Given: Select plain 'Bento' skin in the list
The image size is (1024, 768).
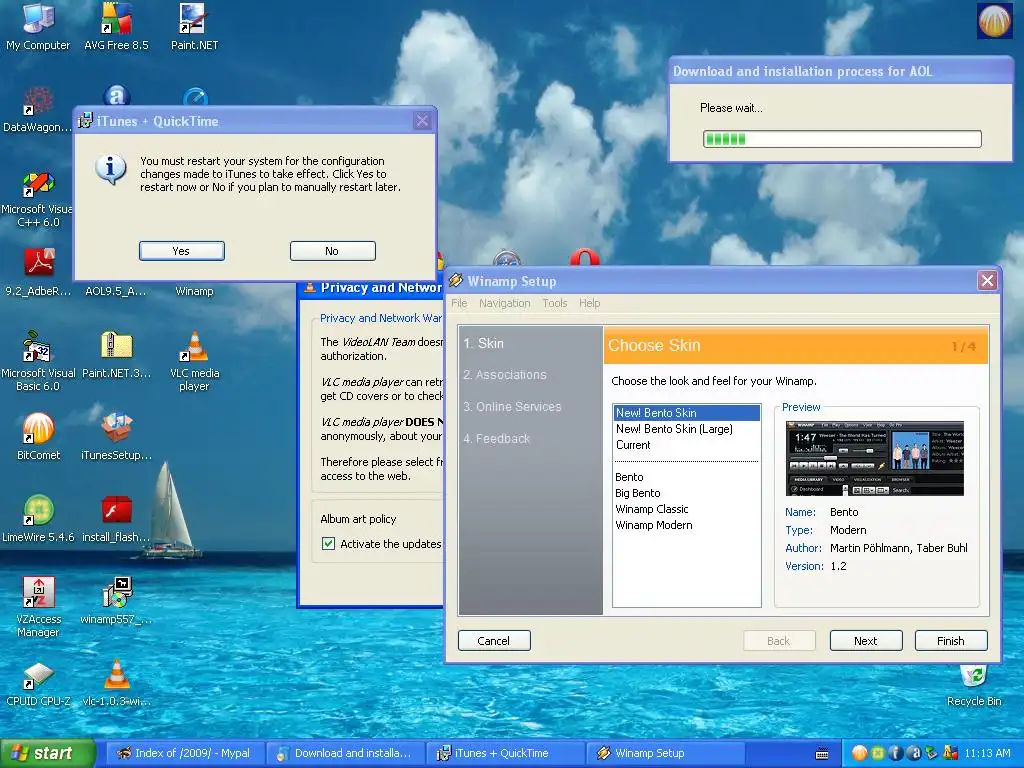Looking at the screenshot, I should (x=686, y=477).
